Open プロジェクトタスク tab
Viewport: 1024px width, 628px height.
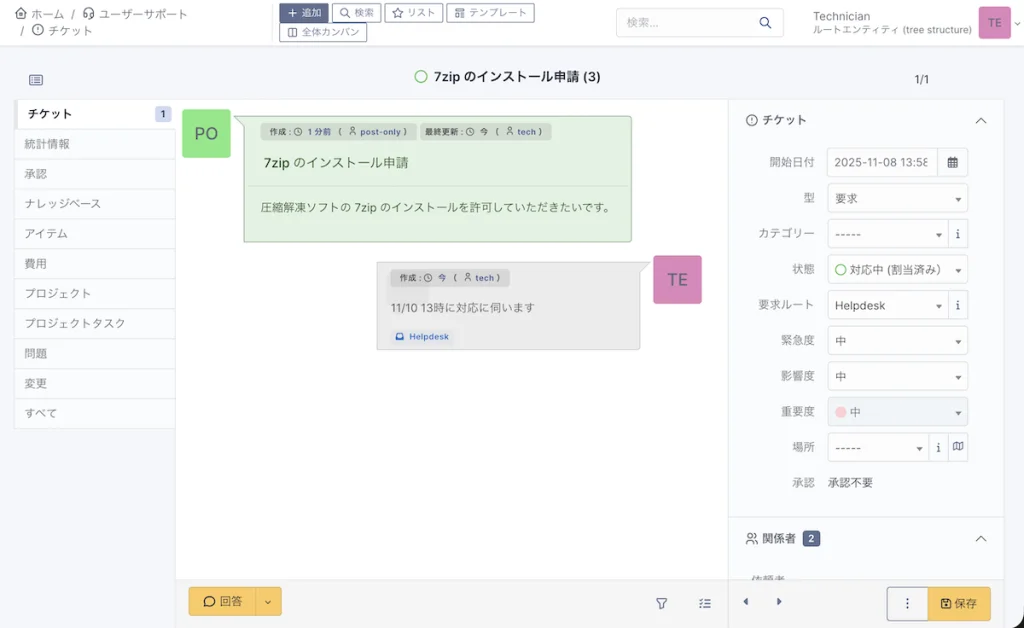pyautogui.click(x=94, y=323)
